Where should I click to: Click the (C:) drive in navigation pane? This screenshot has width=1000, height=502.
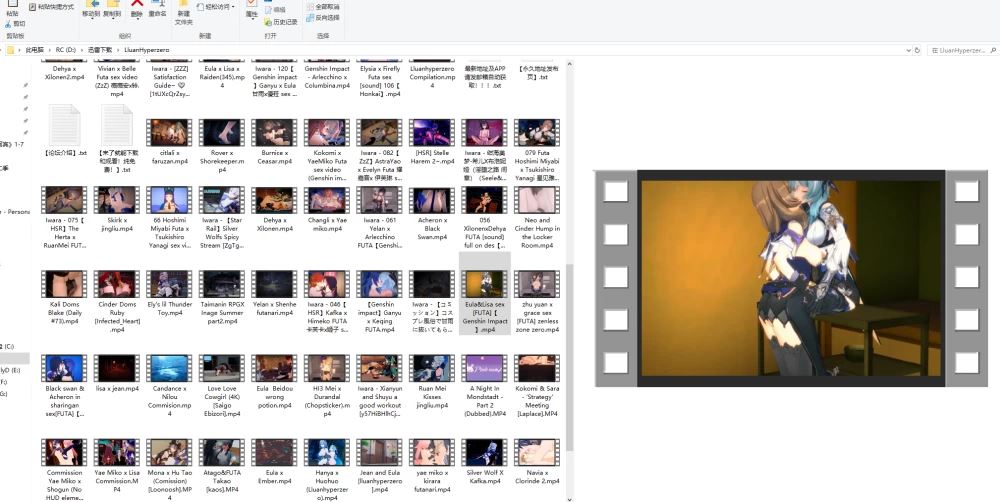click(x=8, y=346)
